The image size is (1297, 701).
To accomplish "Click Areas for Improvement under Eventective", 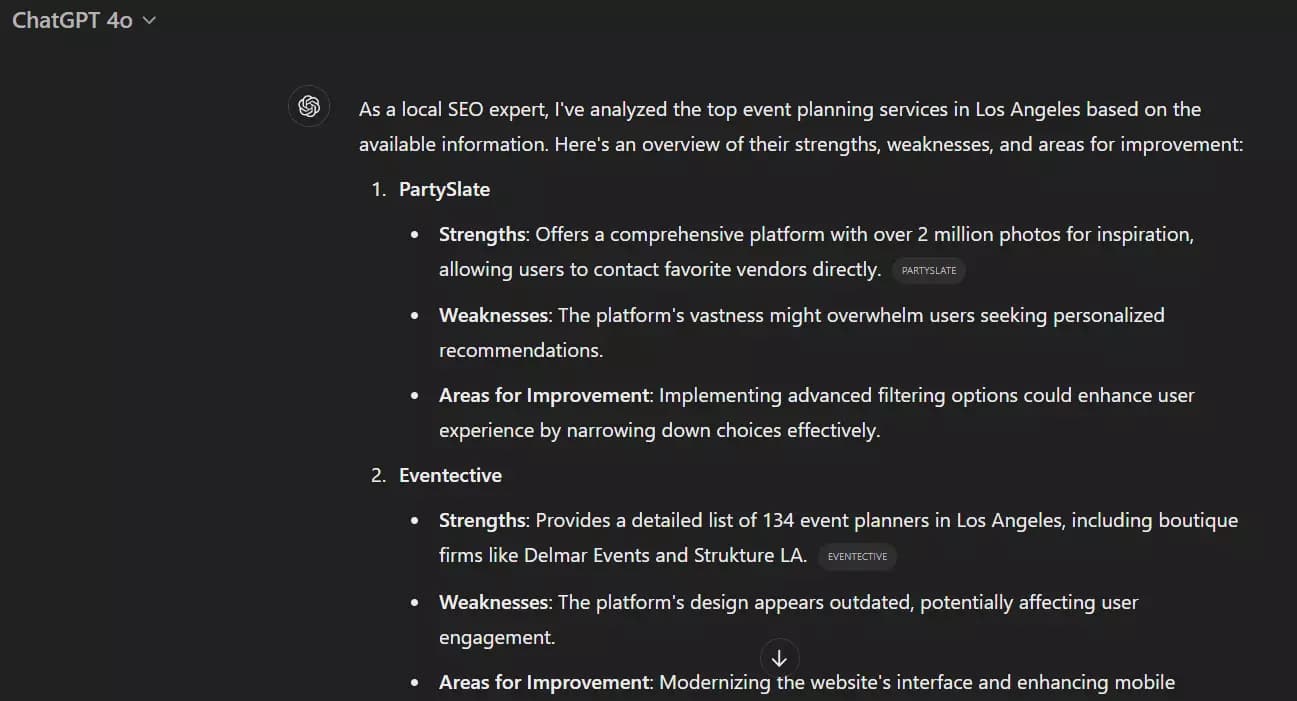I will pos(544,682).
